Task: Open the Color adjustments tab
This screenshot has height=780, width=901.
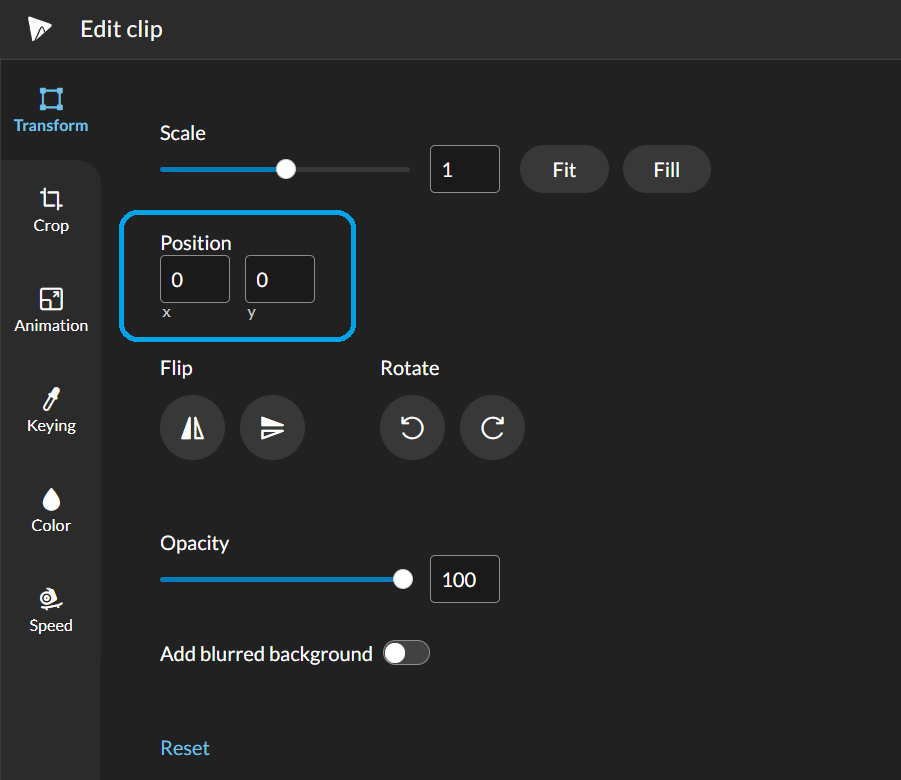Action: tap(51, 510)
